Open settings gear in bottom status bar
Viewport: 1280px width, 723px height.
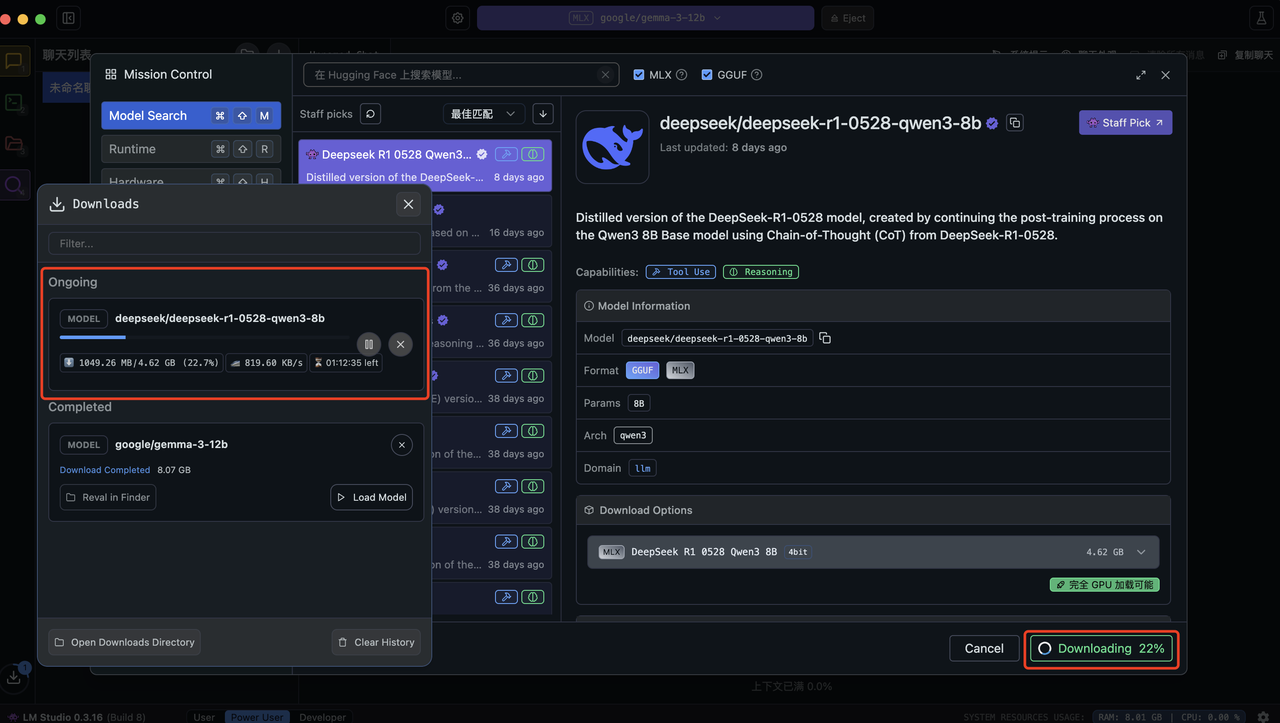[1263, 717]
